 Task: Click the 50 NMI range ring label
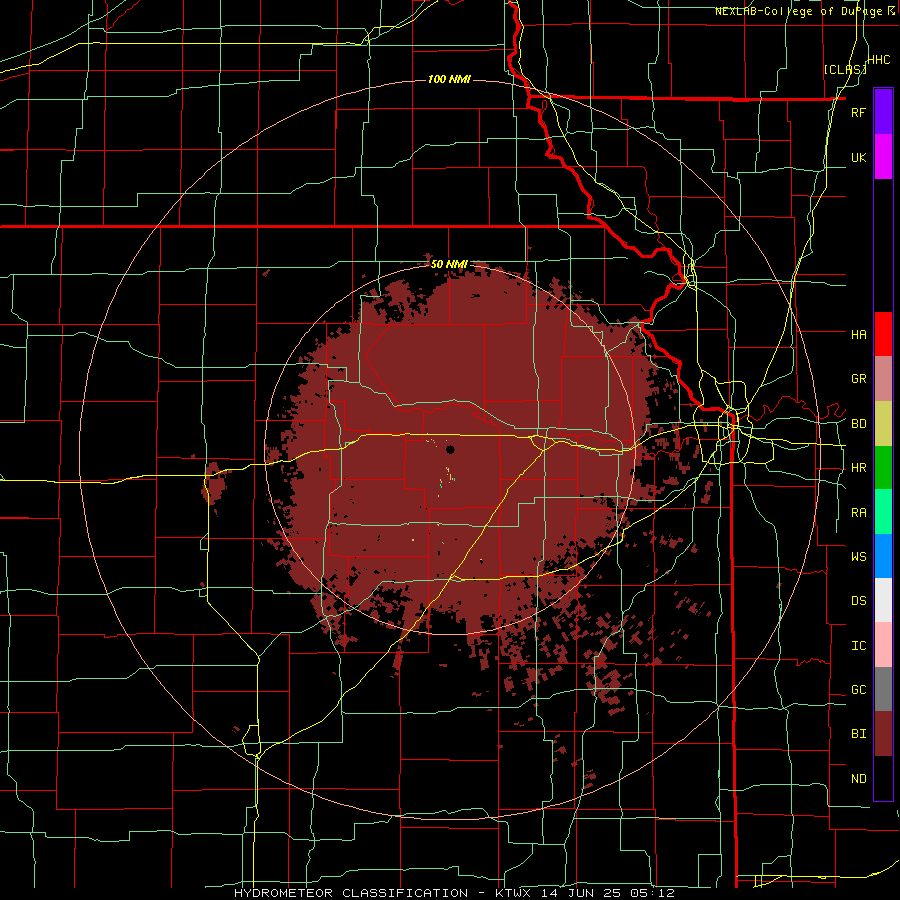pos(449,265)
